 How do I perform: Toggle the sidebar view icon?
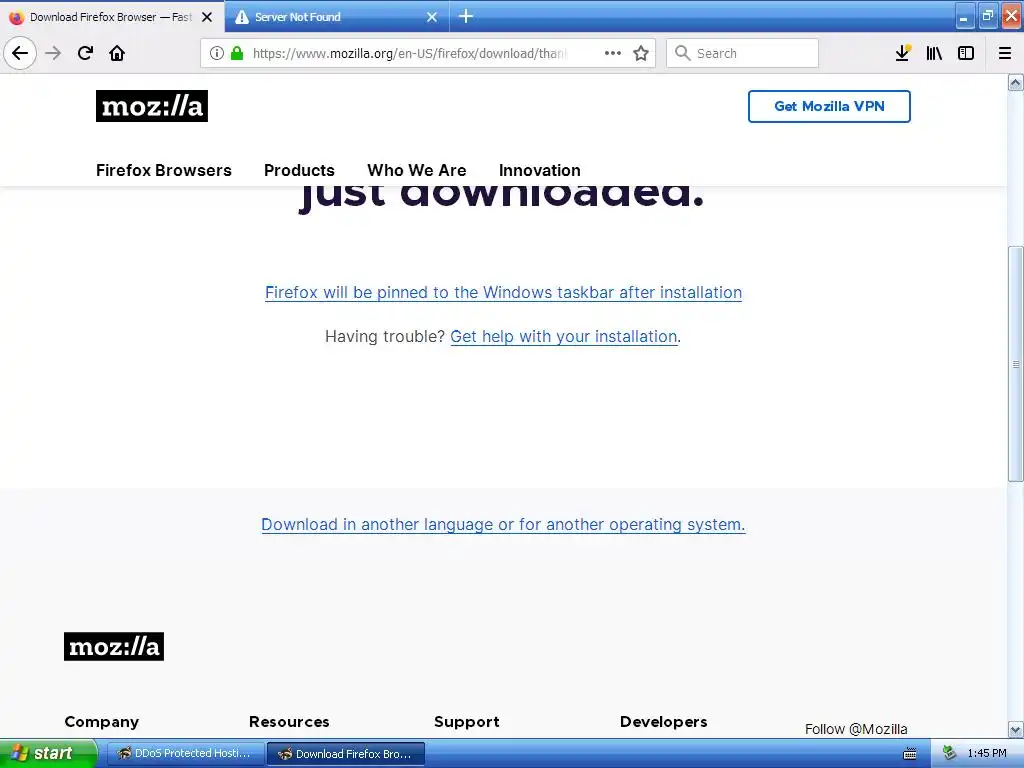coord(966,53)
